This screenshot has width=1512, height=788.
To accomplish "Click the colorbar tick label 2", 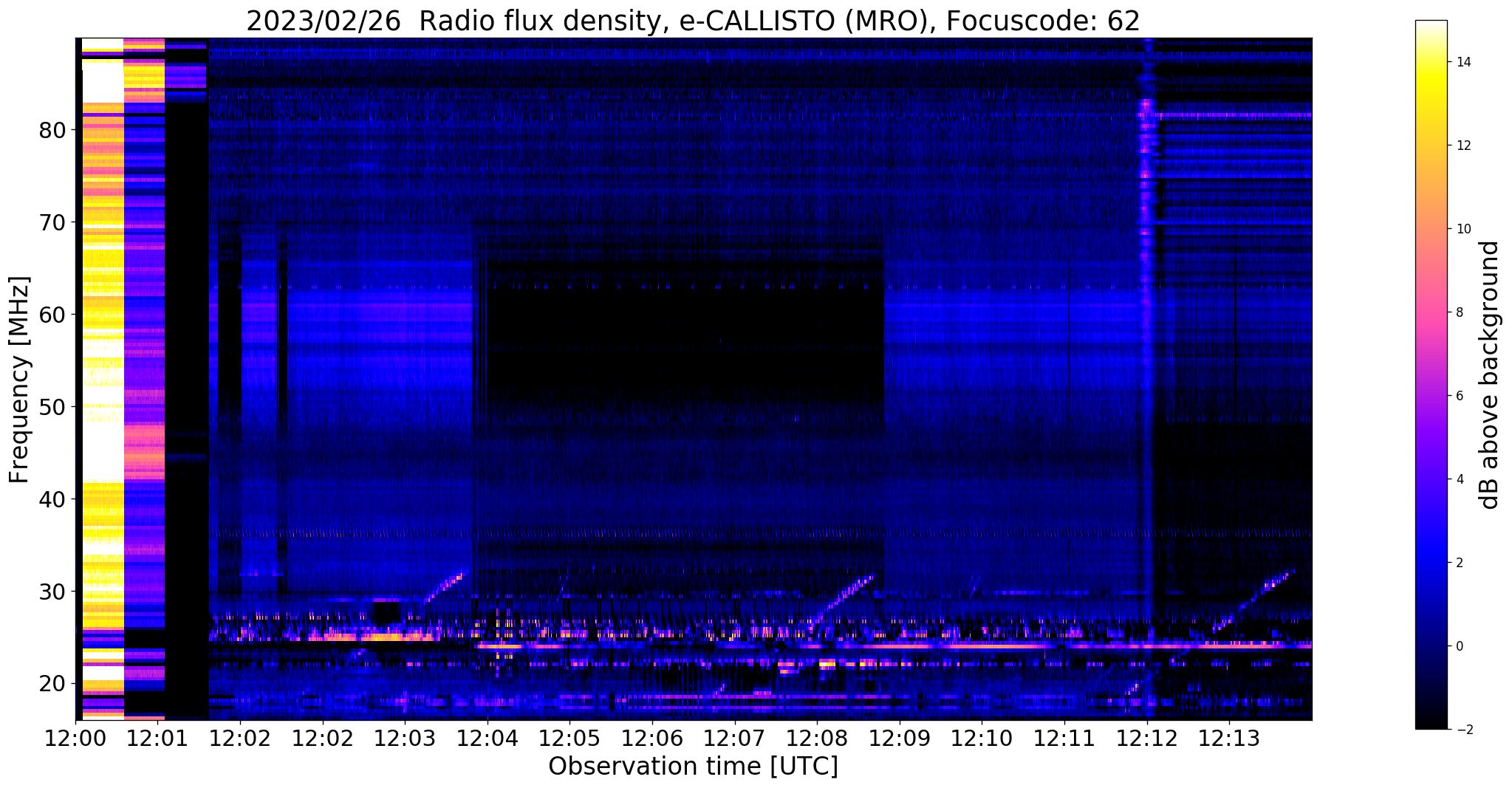I will pos(1459,563).
